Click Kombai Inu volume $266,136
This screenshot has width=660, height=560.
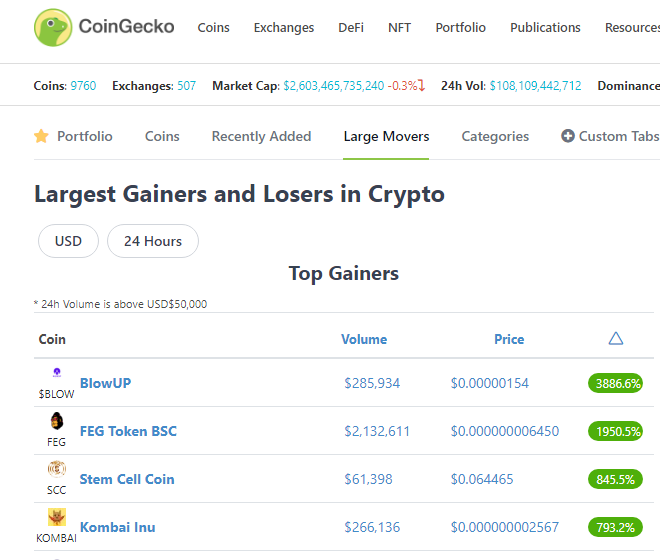click(x=372, y=527)
